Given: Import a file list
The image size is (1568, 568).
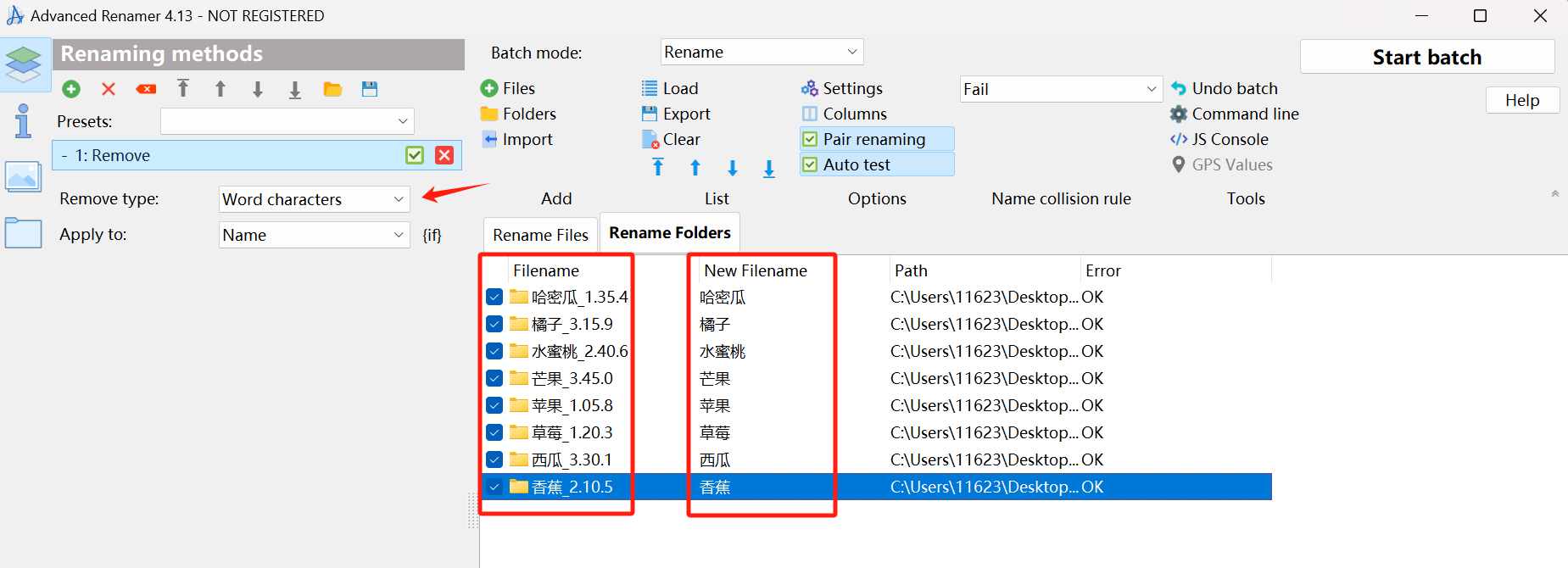Looking at the screenshot, I should [x=517, y=139].
